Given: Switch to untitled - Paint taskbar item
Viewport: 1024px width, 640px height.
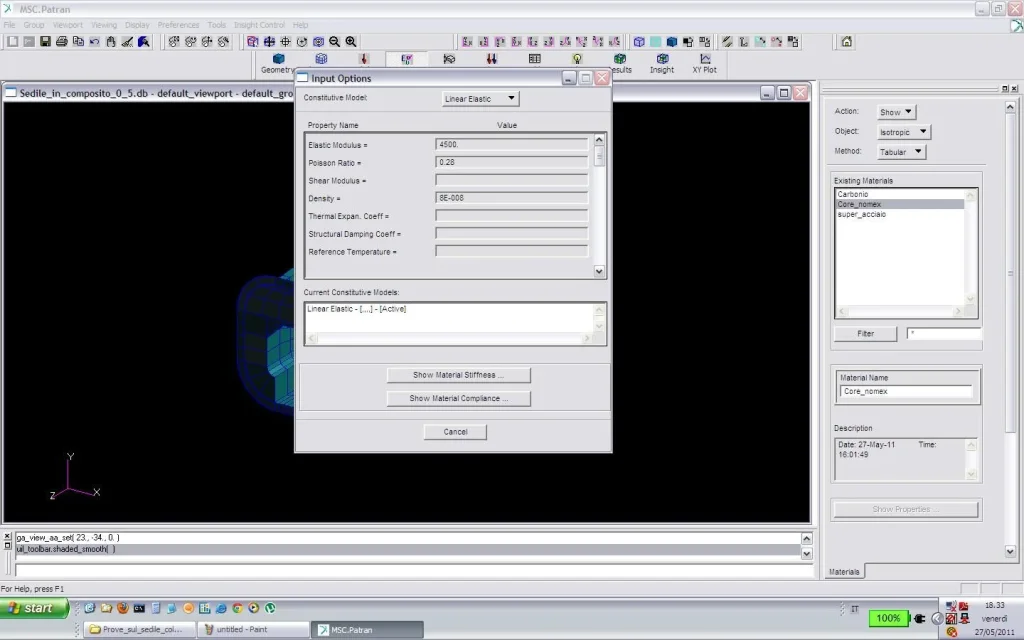Looking at the screenshot, I should point(253,630).
